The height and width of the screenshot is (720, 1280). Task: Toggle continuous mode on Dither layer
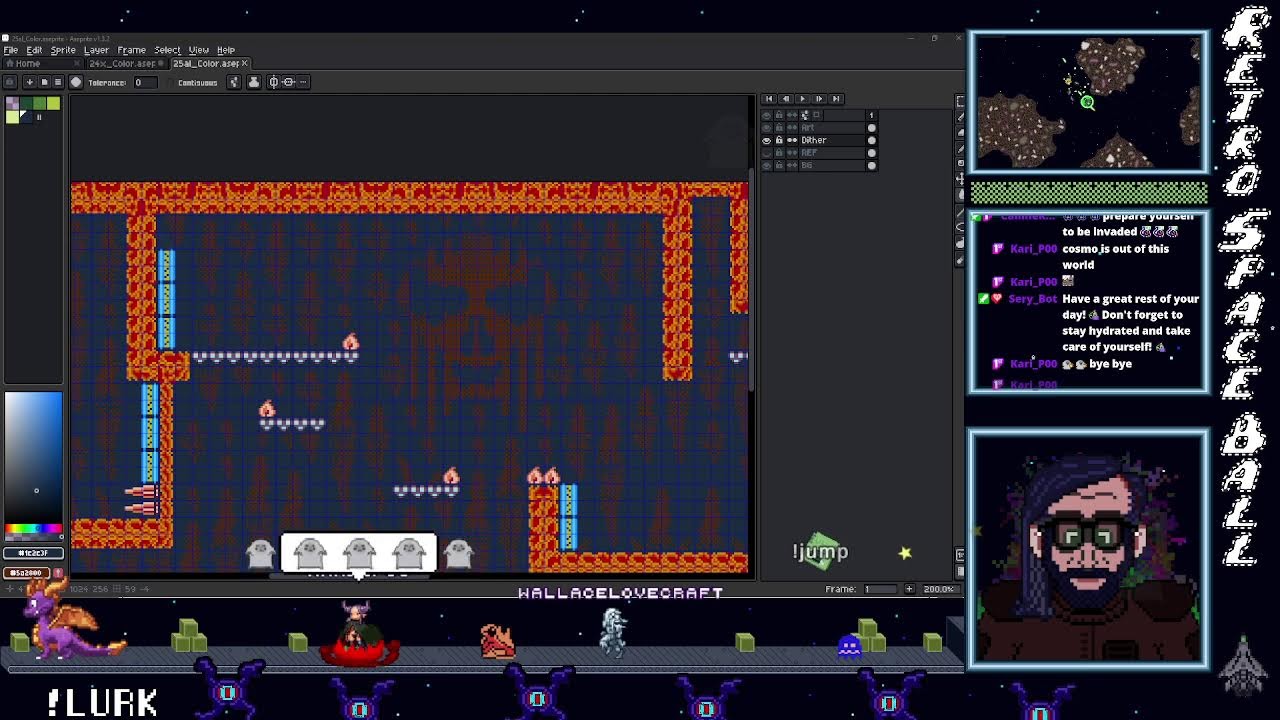(x=792, y=140)
